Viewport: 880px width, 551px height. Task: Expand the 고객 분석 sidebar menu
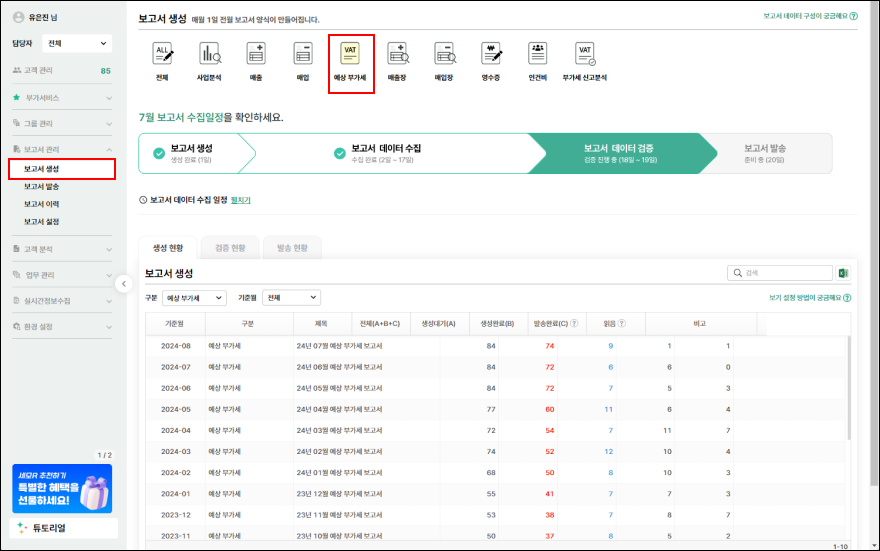tap(62, 248)
